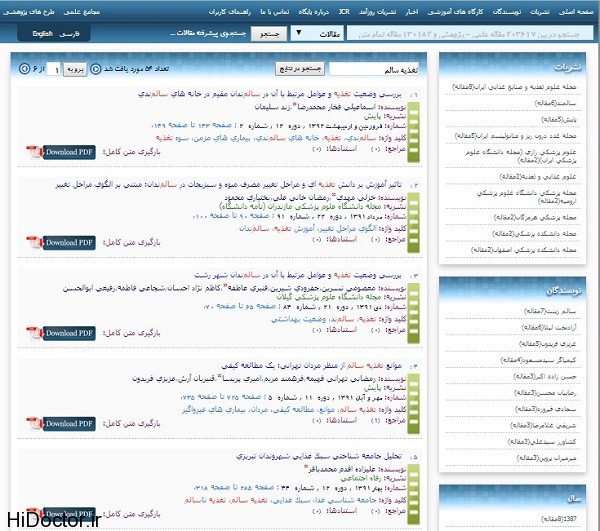Click the red PDF icon of result 2
This screenshot has height=531, width=600.
click(32, 243)
